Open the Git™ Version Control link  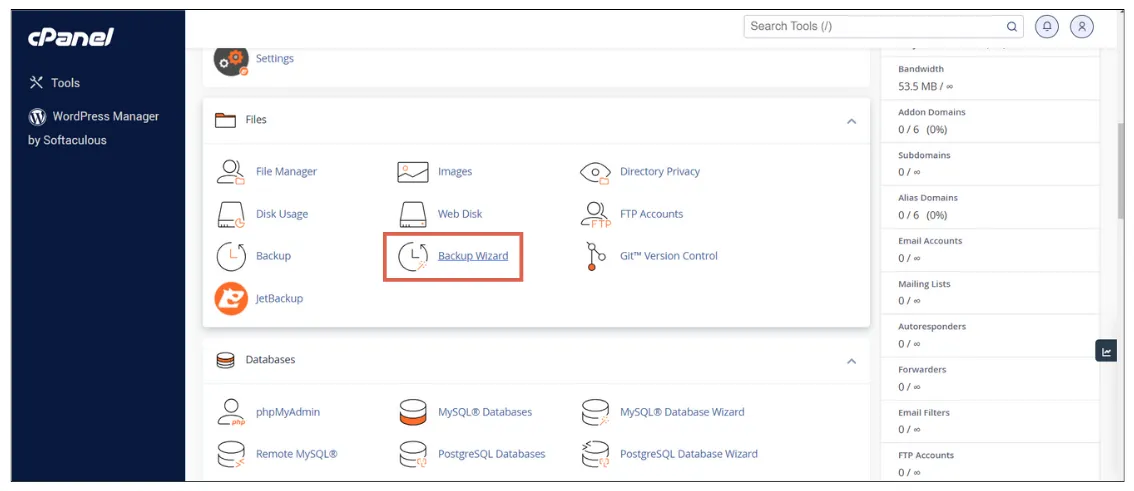[x=669, y=256]
